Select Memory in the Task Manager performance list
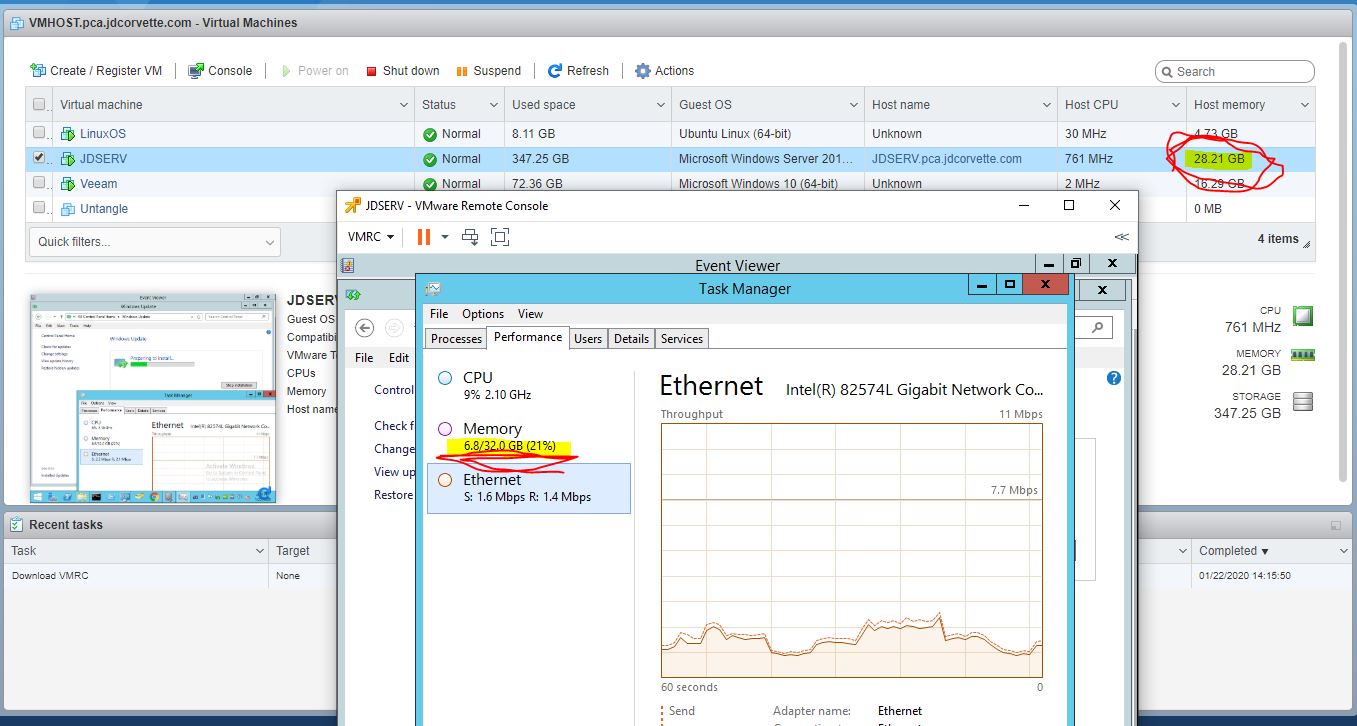 point(528,437)
